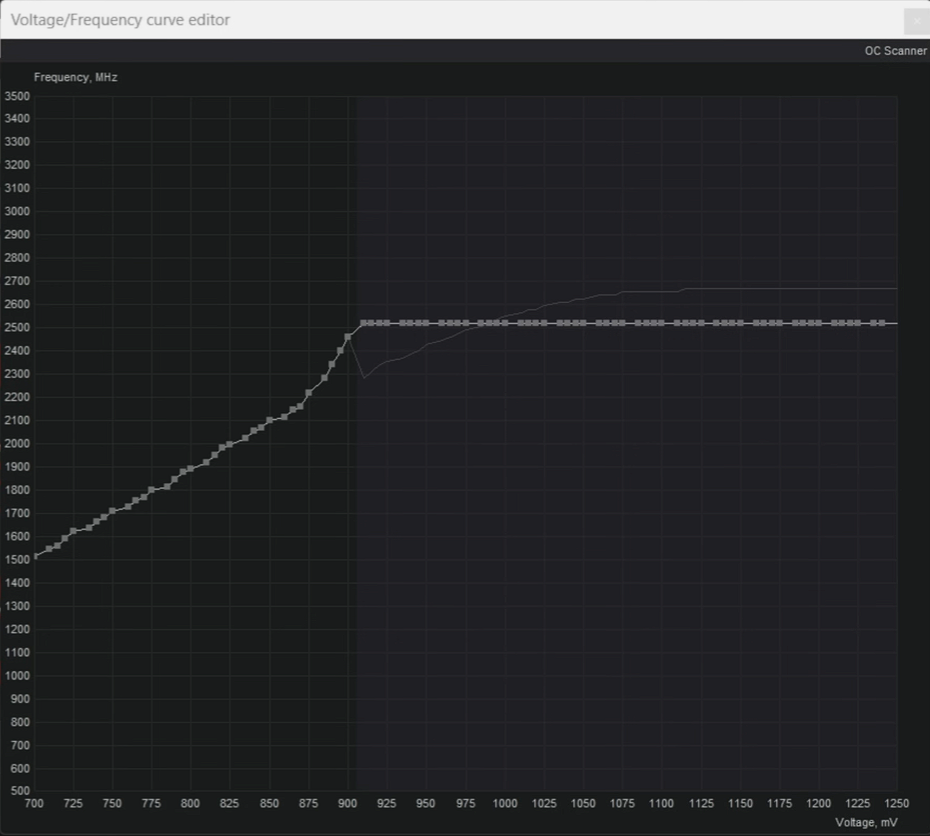930x836 pixels.
Task: Click the OC Scanner button
Action: pyautogui.click(x=895, y=51)
